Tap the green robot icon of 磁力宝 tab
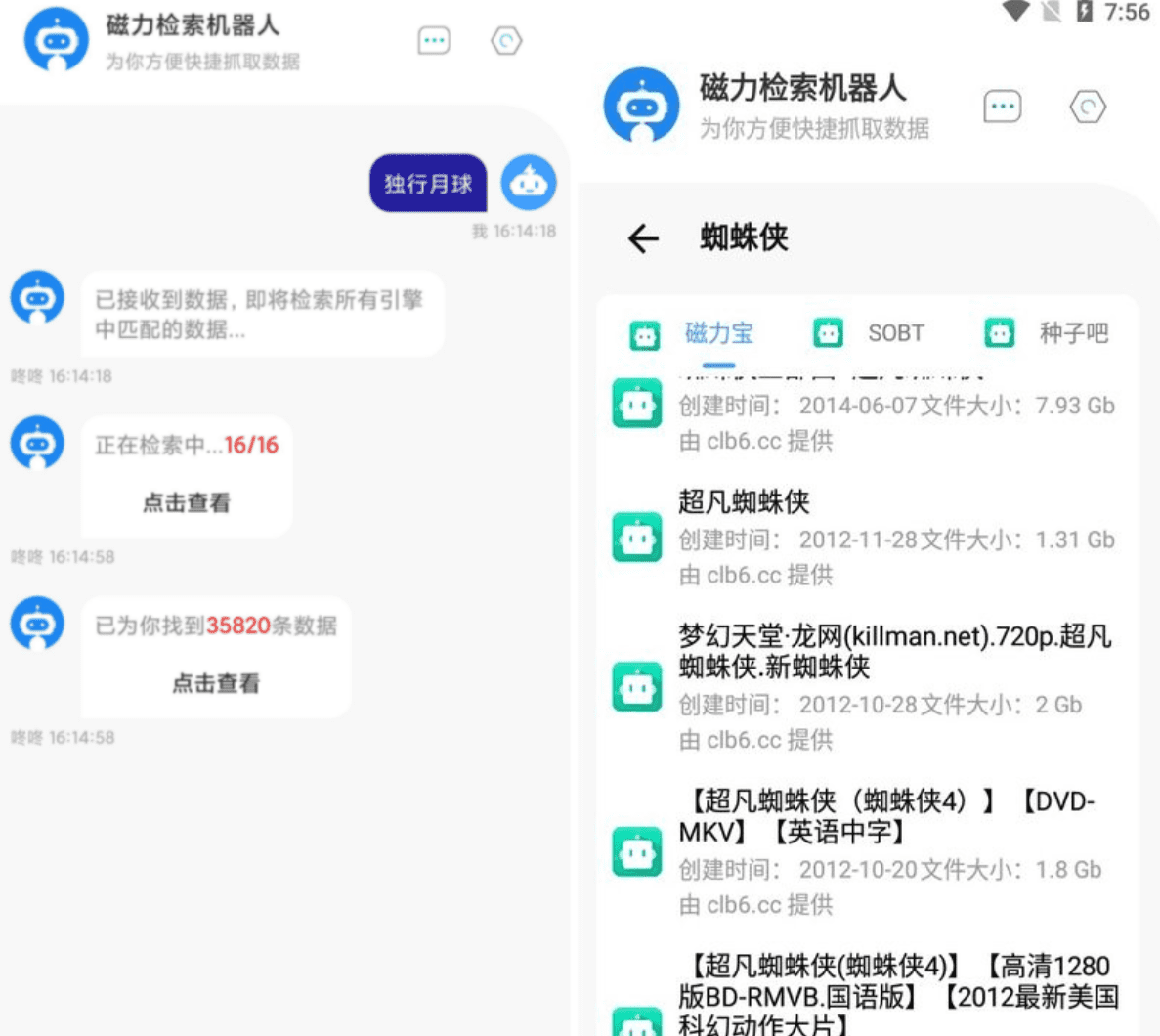 (x=644, y=335)
